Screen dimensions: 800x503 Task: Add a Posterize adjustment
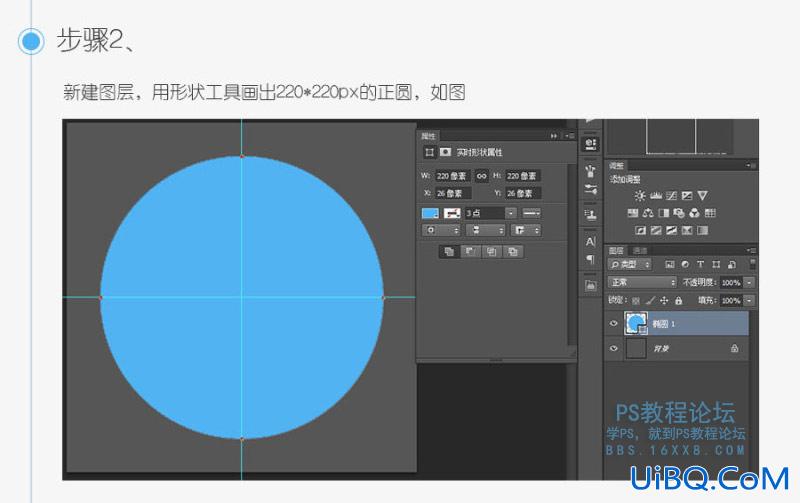[x=656, y=231]
